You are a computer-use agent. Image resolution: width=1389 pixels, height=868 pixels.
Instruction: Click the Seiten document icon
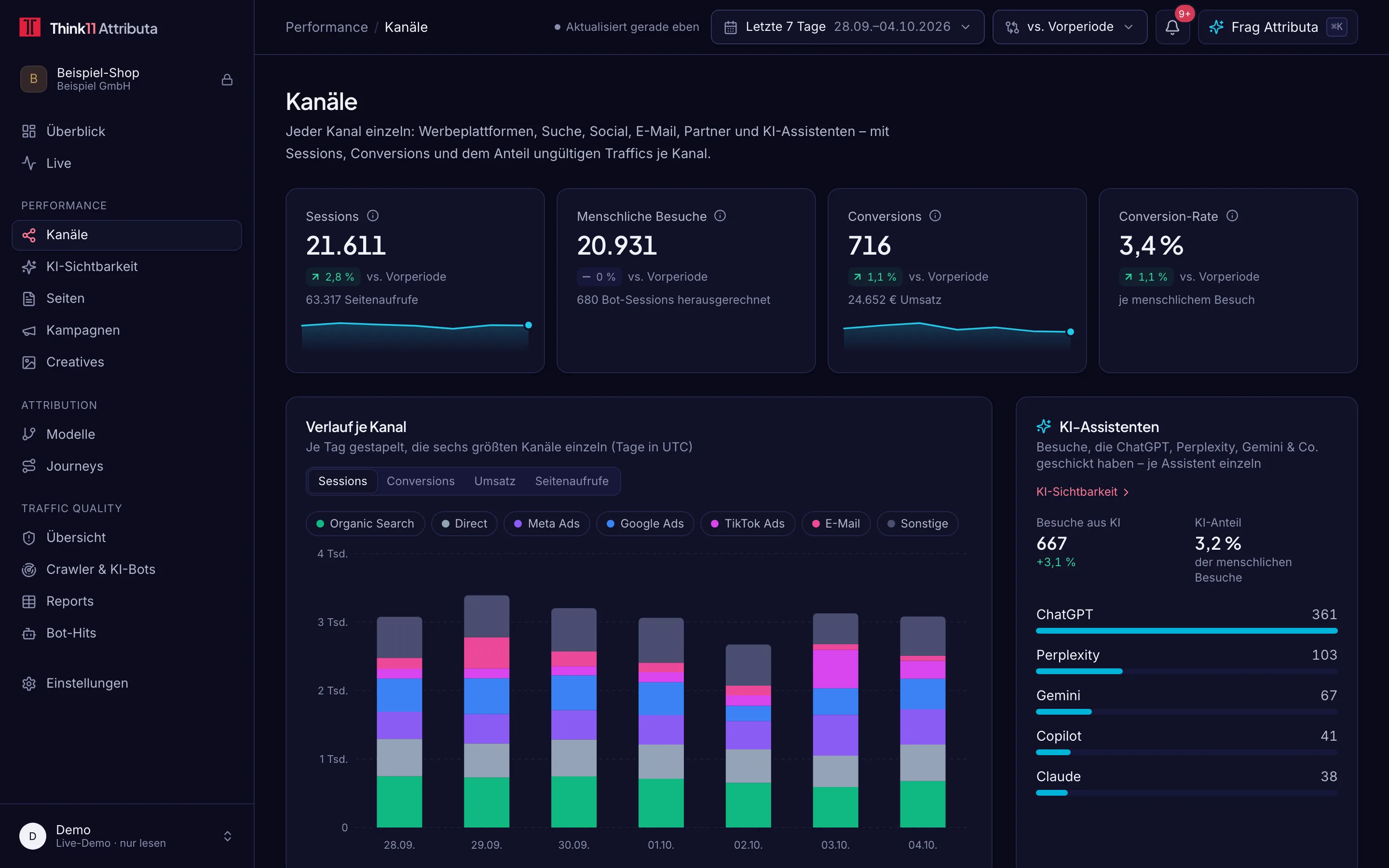29,298
